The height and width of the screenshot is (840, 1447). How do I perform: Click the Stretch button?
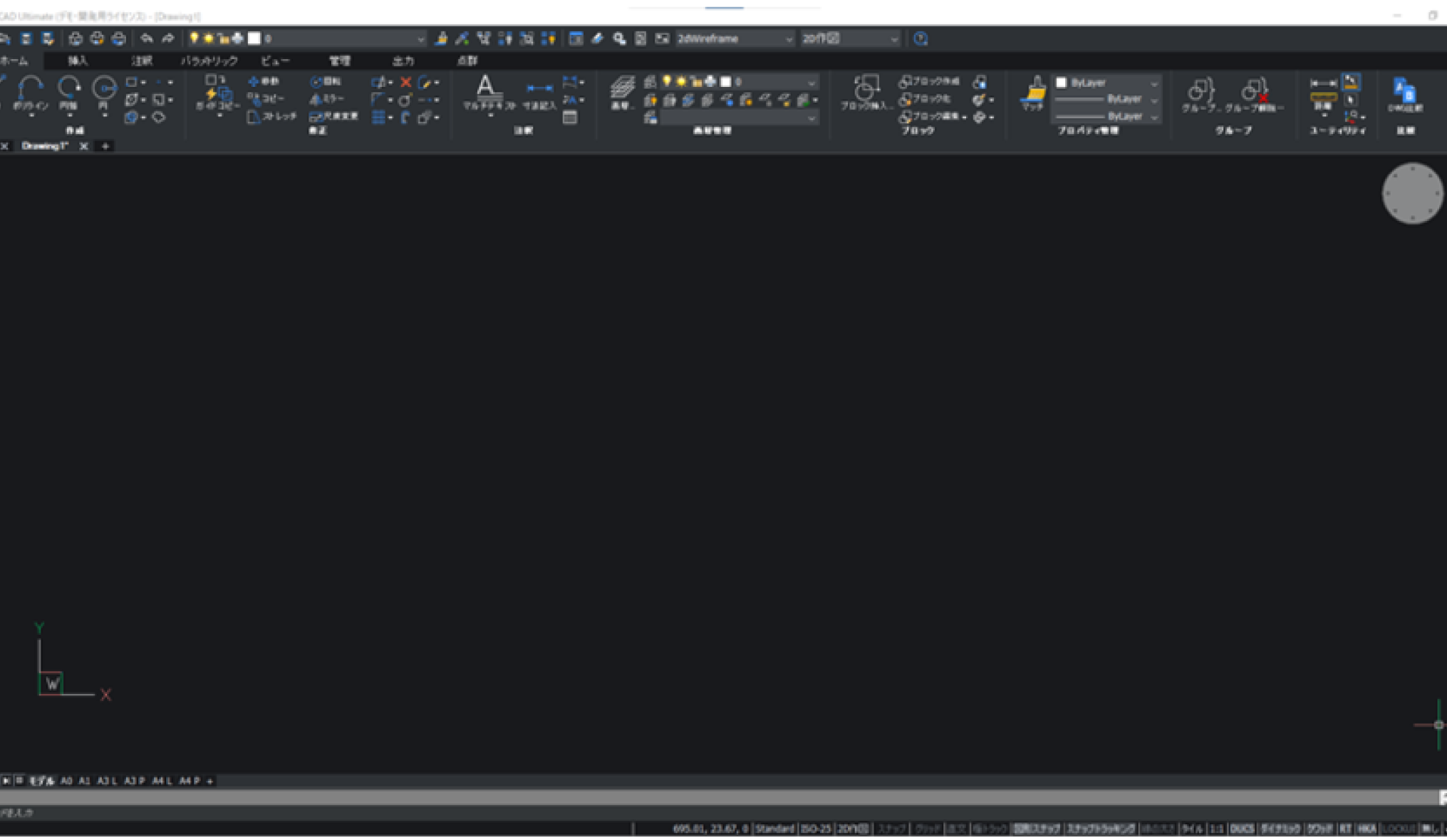tap(272, 116)
